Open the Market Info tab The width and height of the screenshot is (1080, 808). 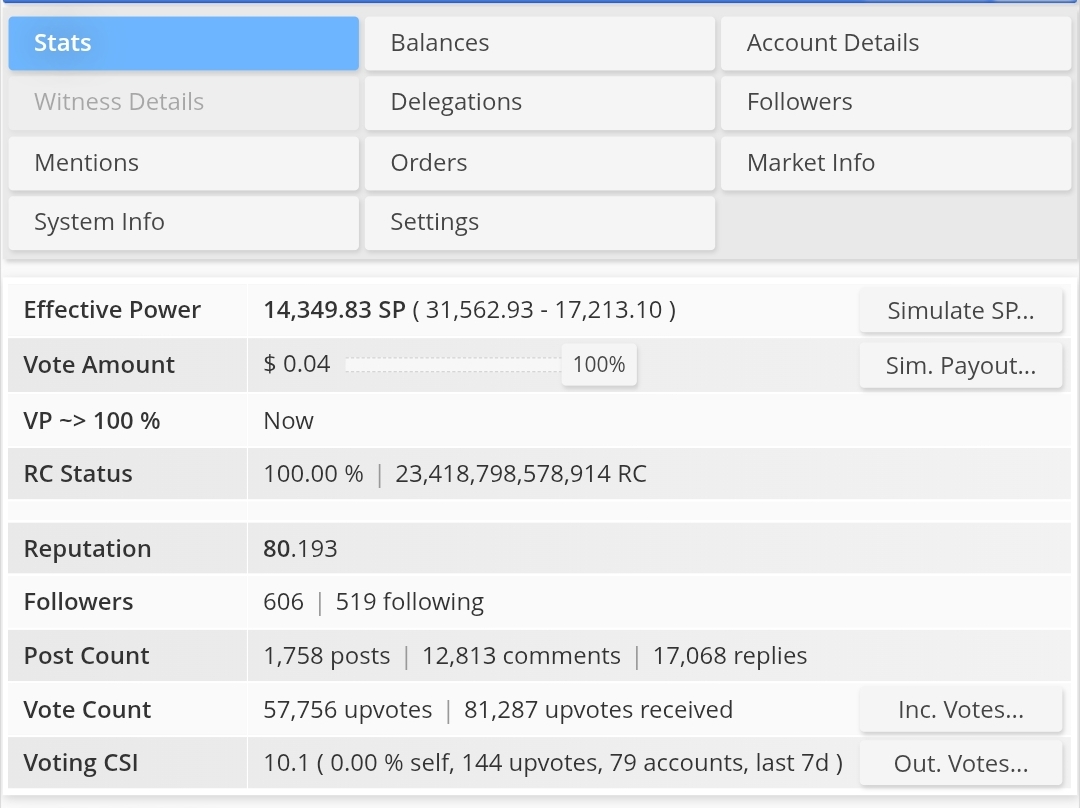point(895,163)
